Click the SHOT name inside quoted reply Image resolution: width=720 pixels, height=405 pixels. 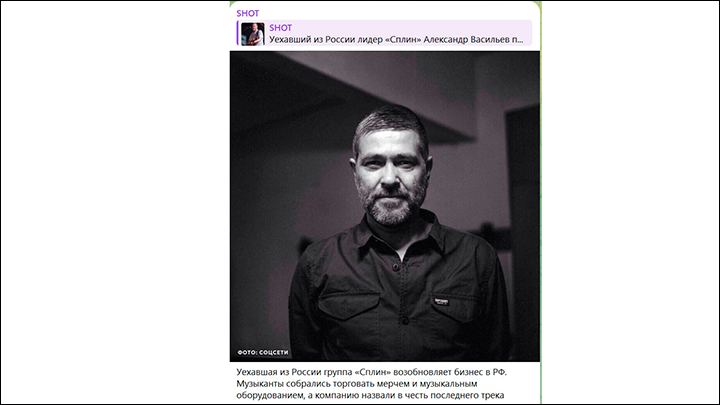pos(280,28)
